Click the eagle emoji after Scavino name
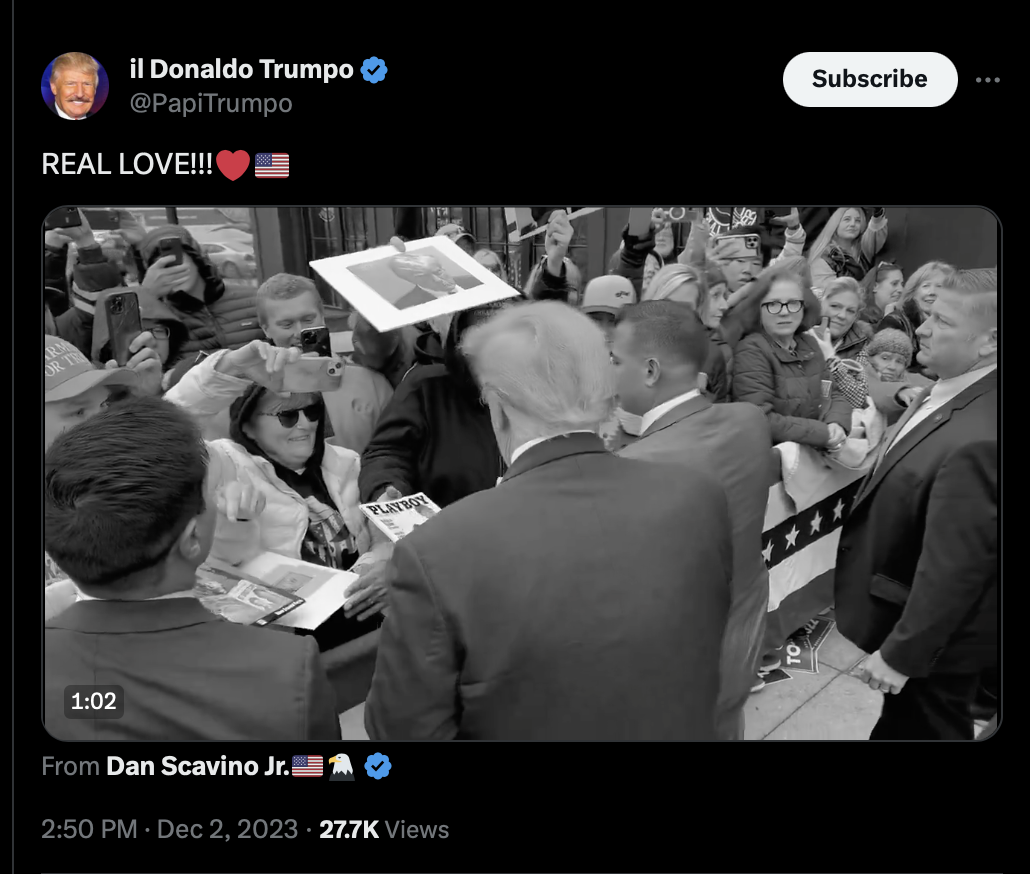 coord(341,766)
